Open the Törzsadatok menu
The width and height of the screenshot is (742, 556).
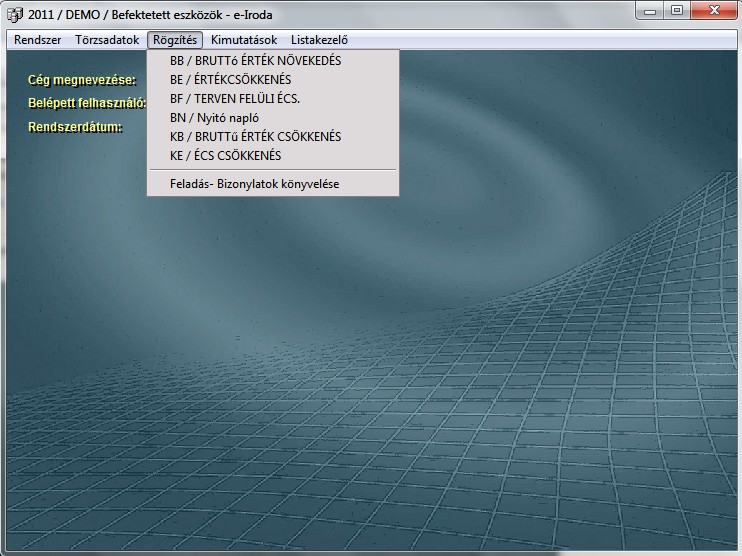(108, 40)
